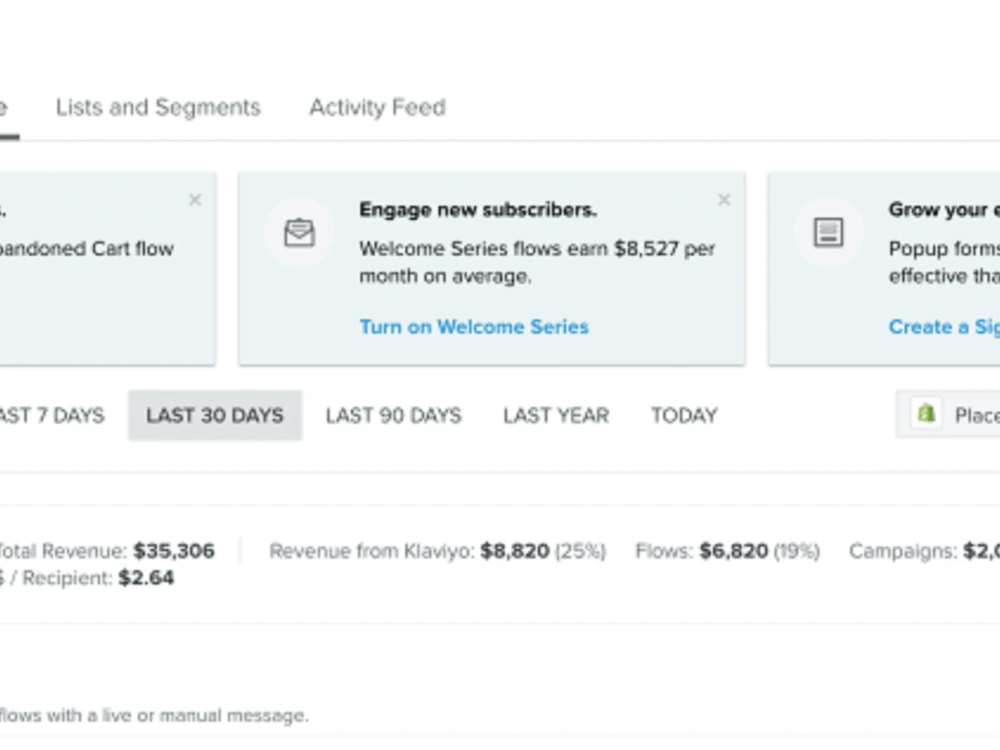
Task: Close the Abandoned Cart flow card
Action: (x=195, y=200)
